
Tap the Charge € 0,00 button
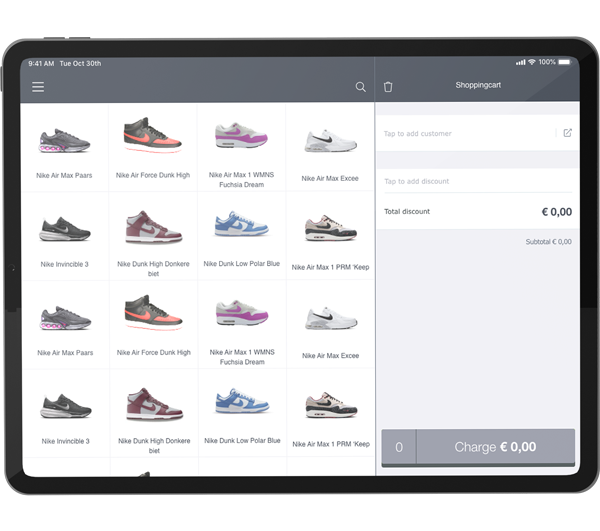click(x=496, y=447)
